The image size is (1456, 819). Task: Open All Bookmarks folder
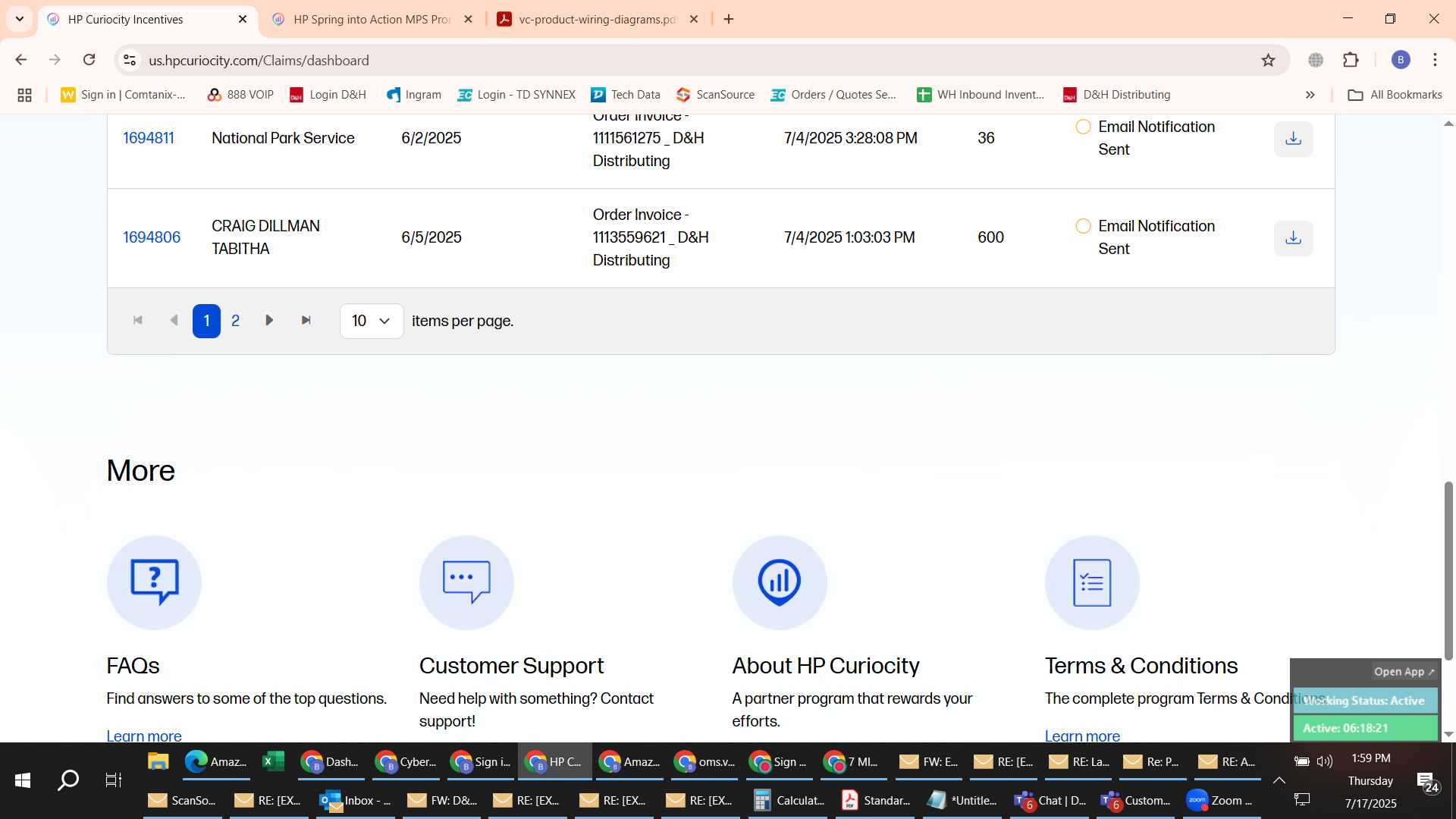click(1395, 95)
